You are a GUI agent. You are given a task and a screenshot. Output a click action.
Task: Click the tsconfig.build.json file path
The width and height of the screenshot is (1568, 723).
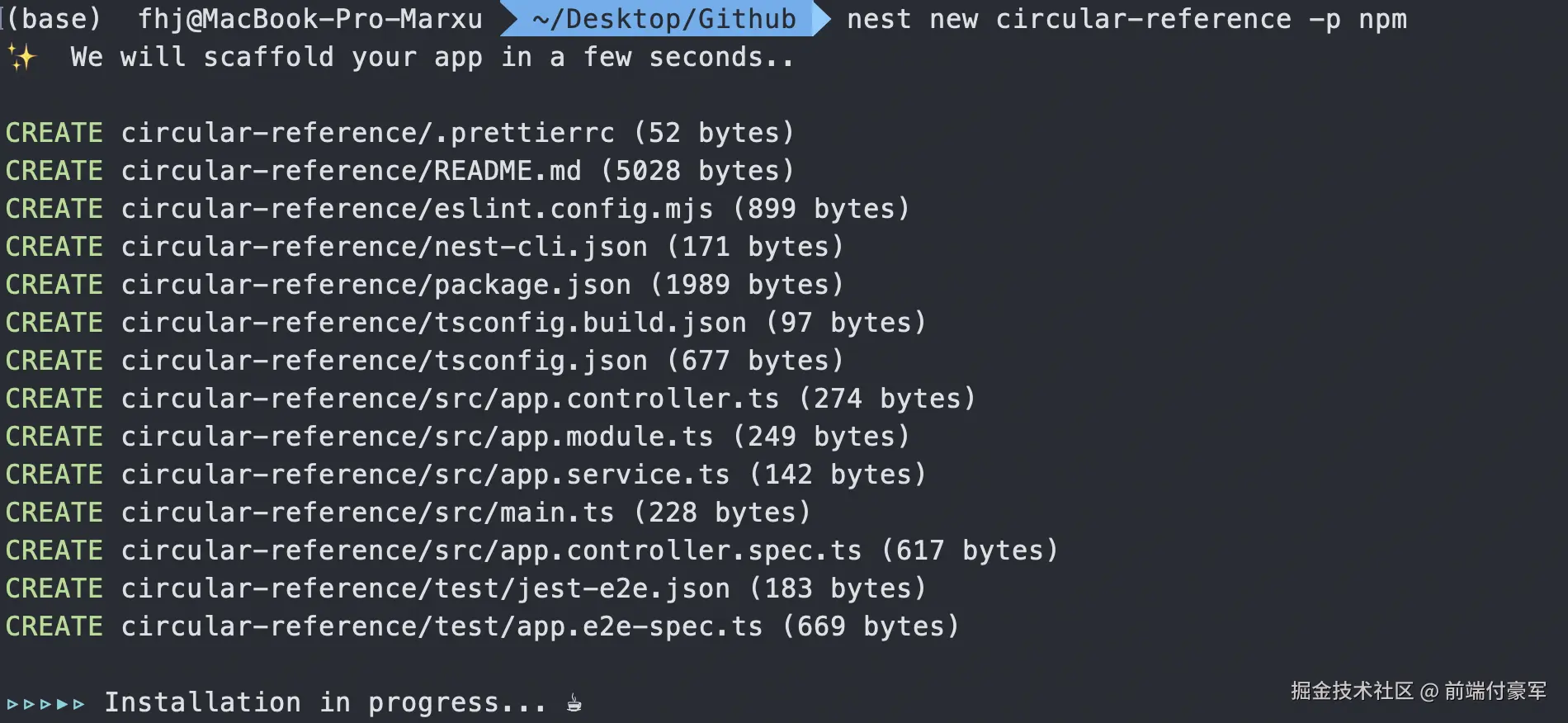pyautogui.click(x=433, y=323)
